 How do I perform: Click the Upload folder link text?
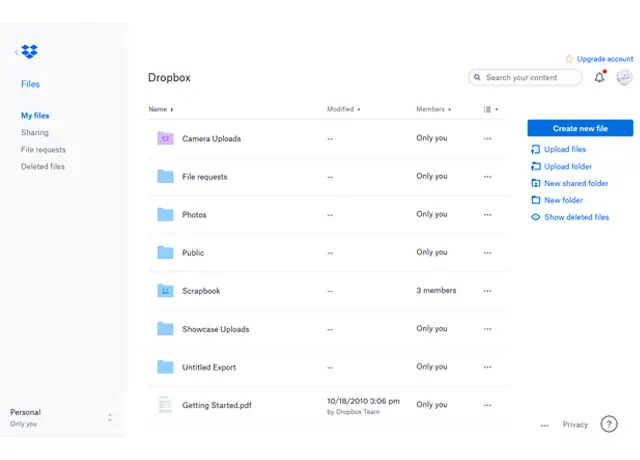tap(568, 166)
